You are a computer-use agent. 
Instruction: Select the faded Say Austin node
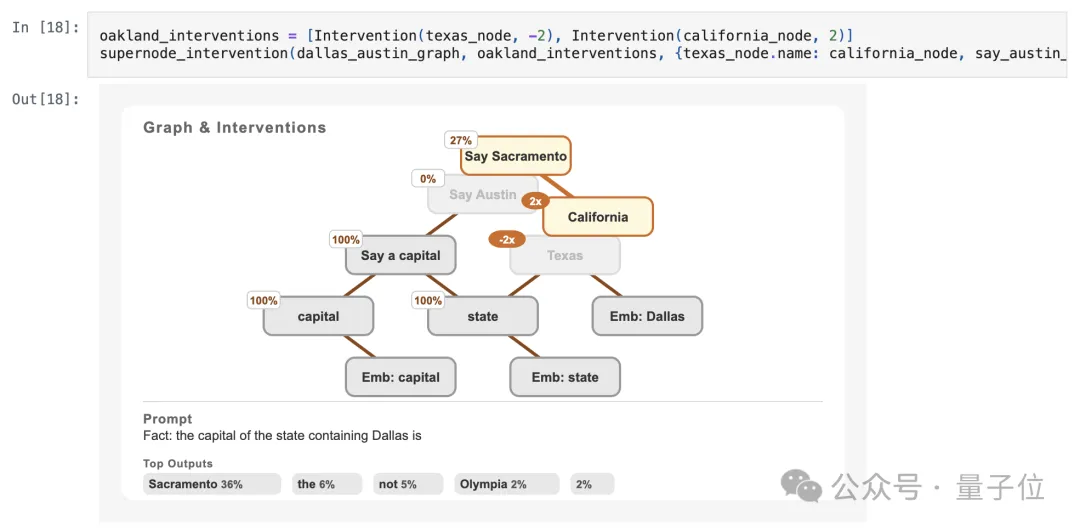482,195
